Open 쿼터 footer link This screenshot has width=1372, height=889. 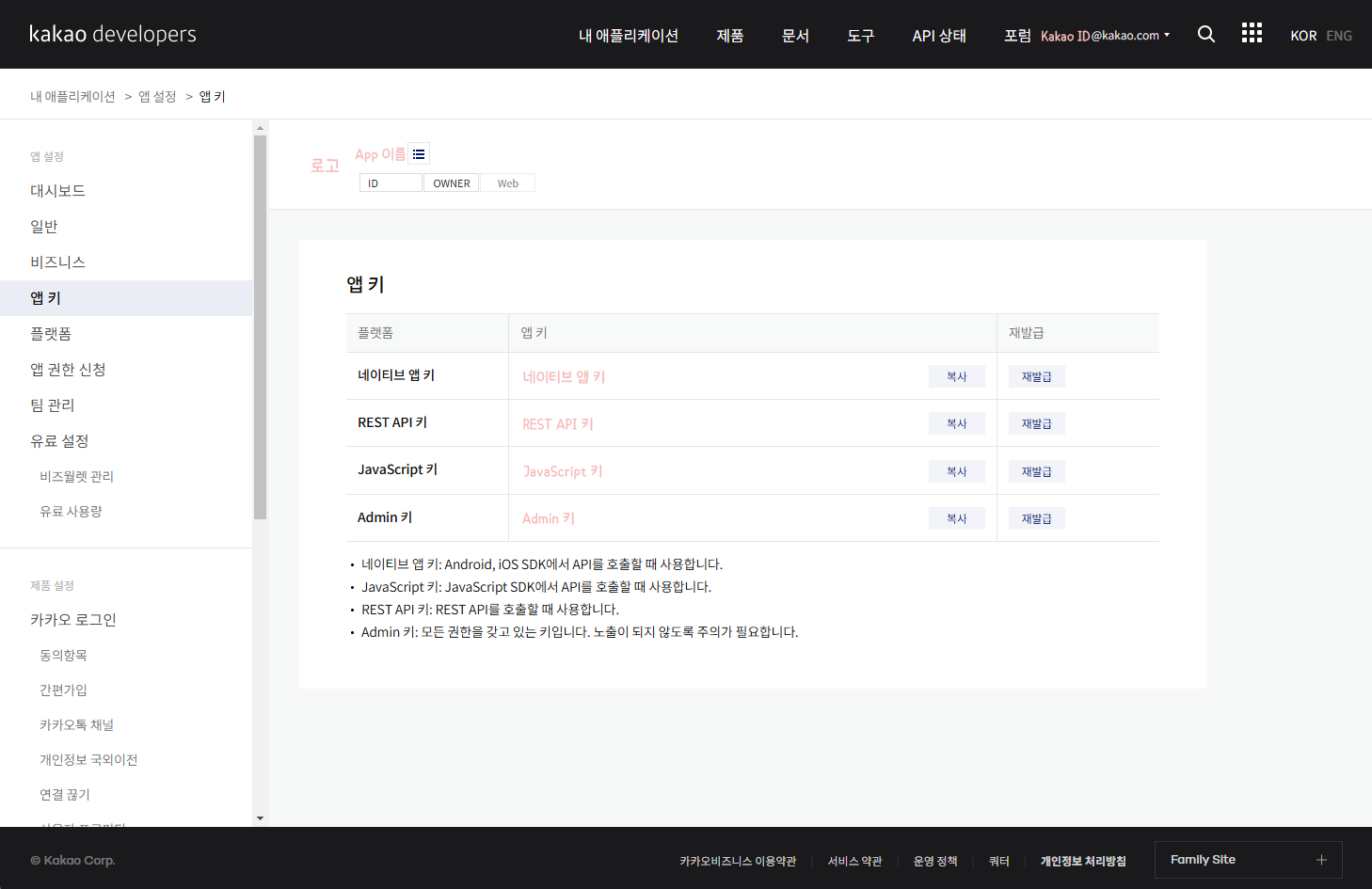[999, 861]
